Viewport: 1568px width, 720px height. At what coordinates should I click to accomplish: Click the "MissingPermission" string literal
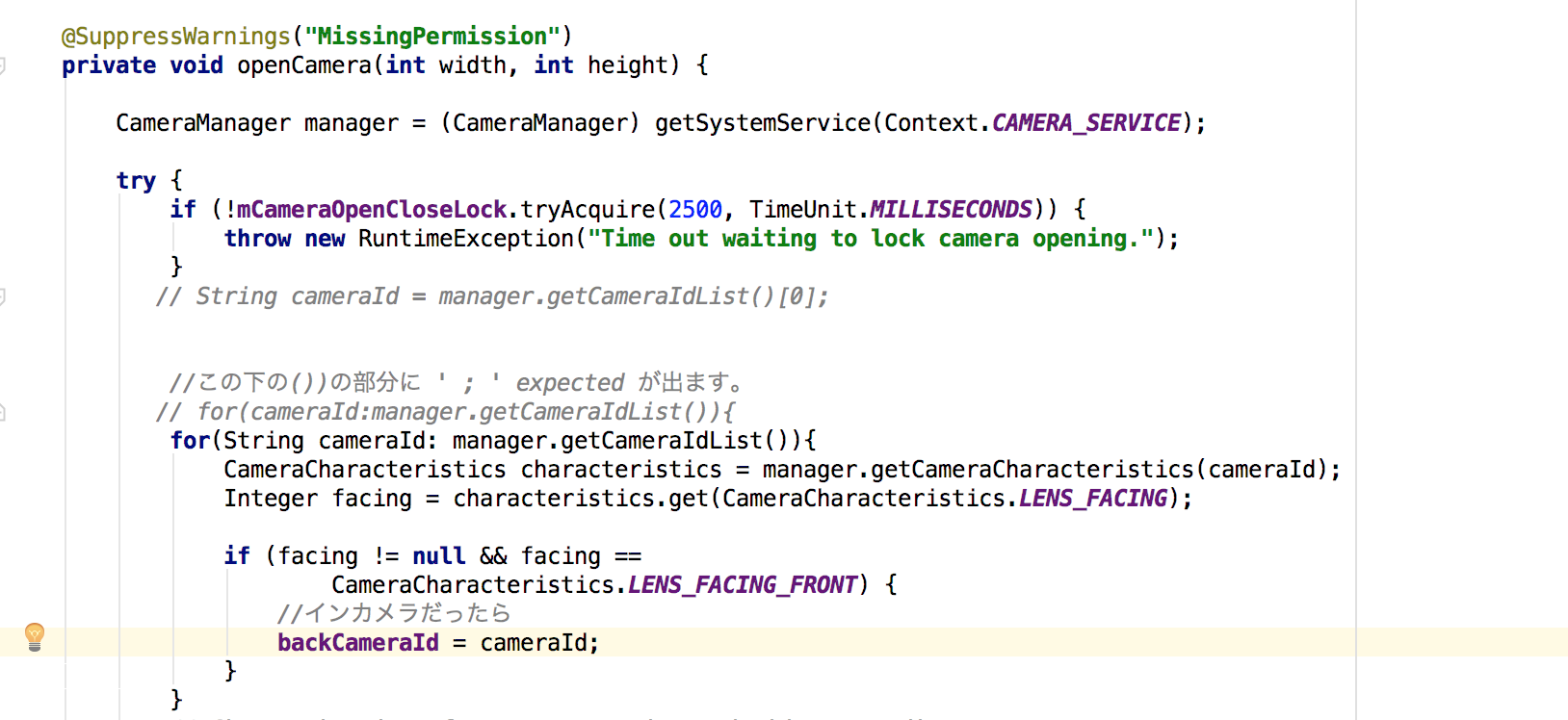tap(432, 37)
